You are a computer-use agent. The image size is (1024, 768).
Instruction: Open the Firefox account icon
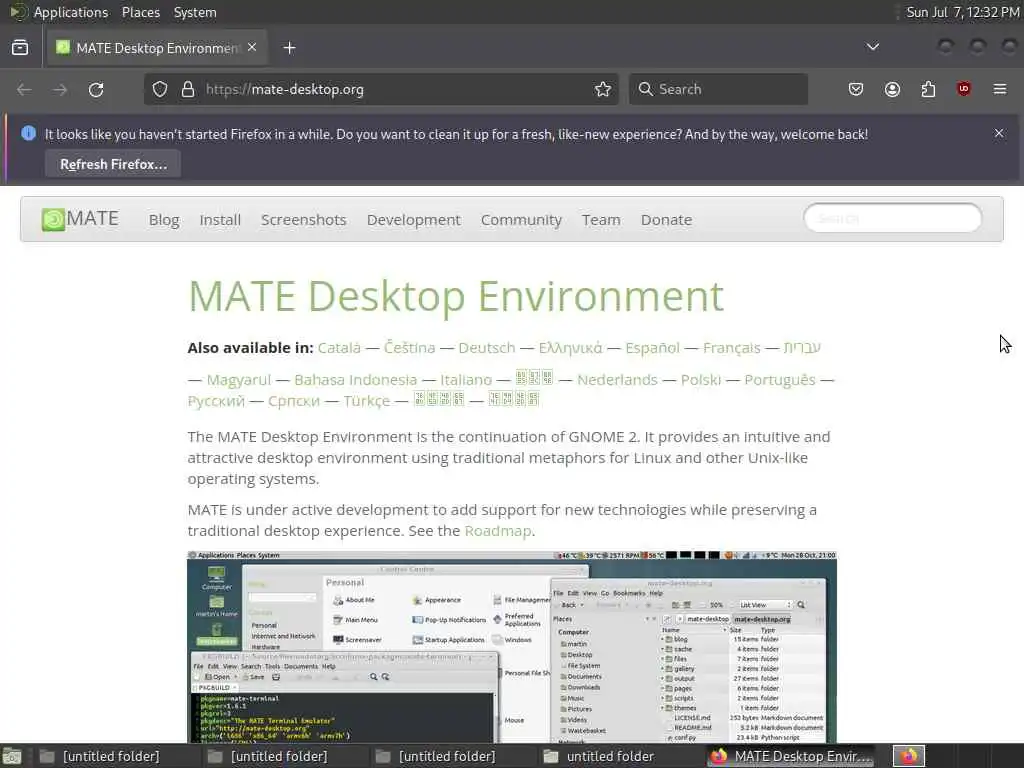point(892,89)
